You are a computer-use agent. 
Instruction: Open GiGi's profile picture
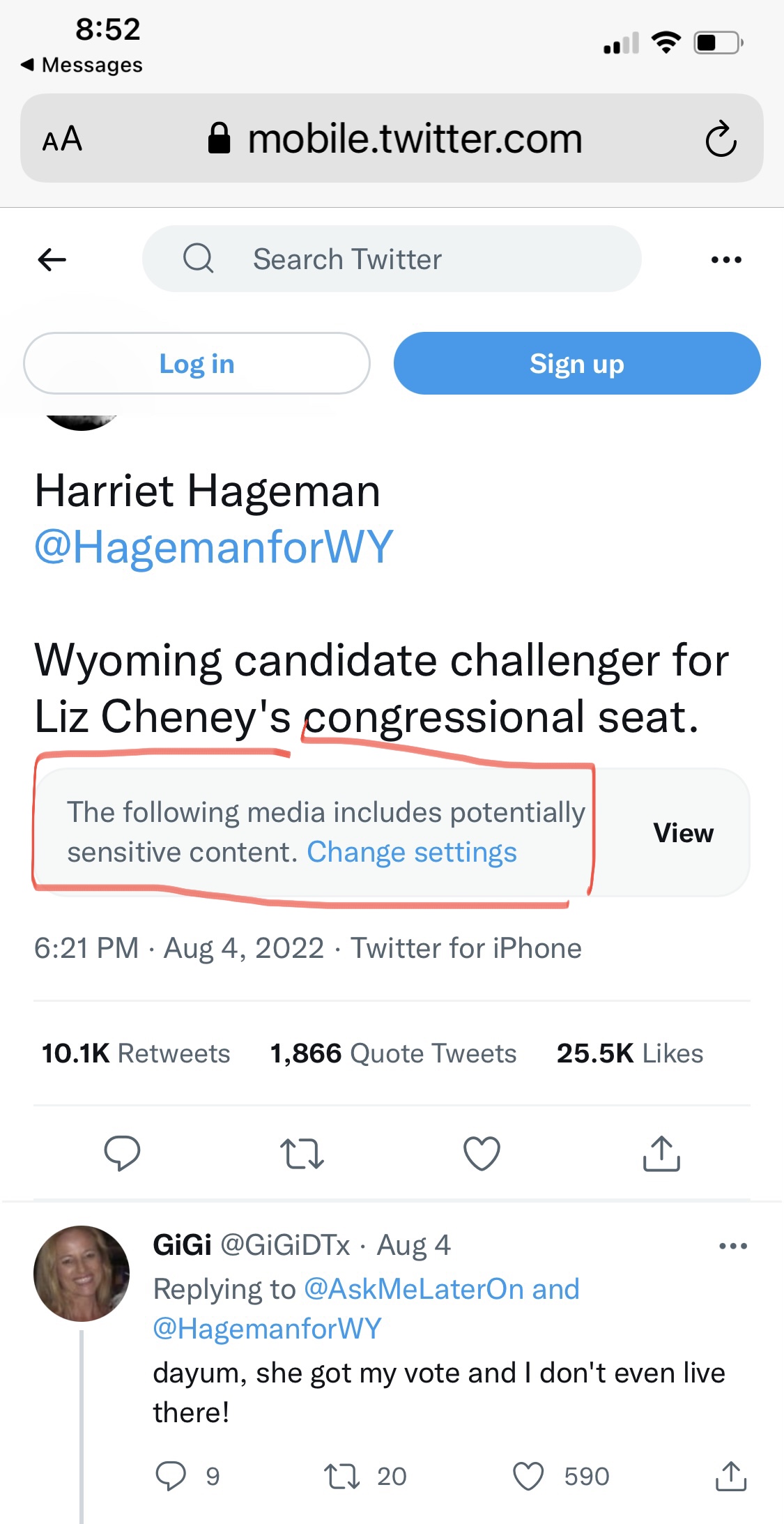pos(82,1273)
